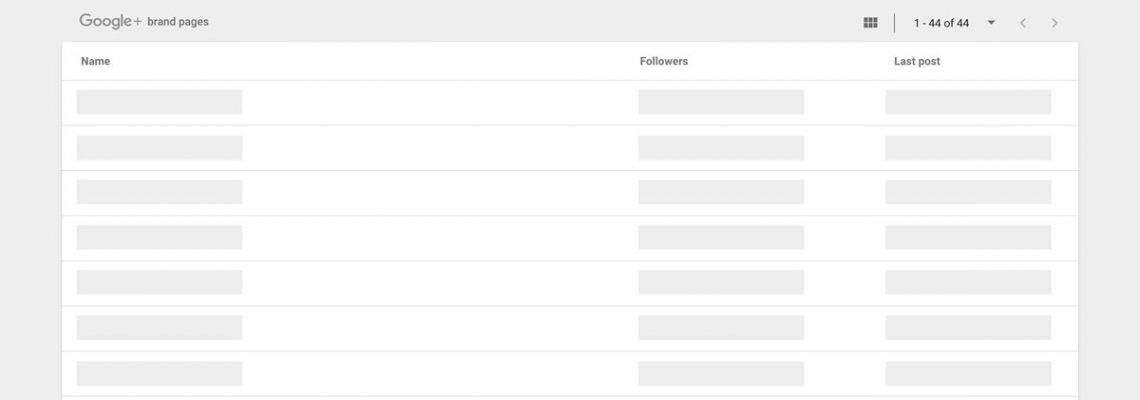1140x400 pixels.
Task: Open second row's Name placeholder
Action: [159, 148]
